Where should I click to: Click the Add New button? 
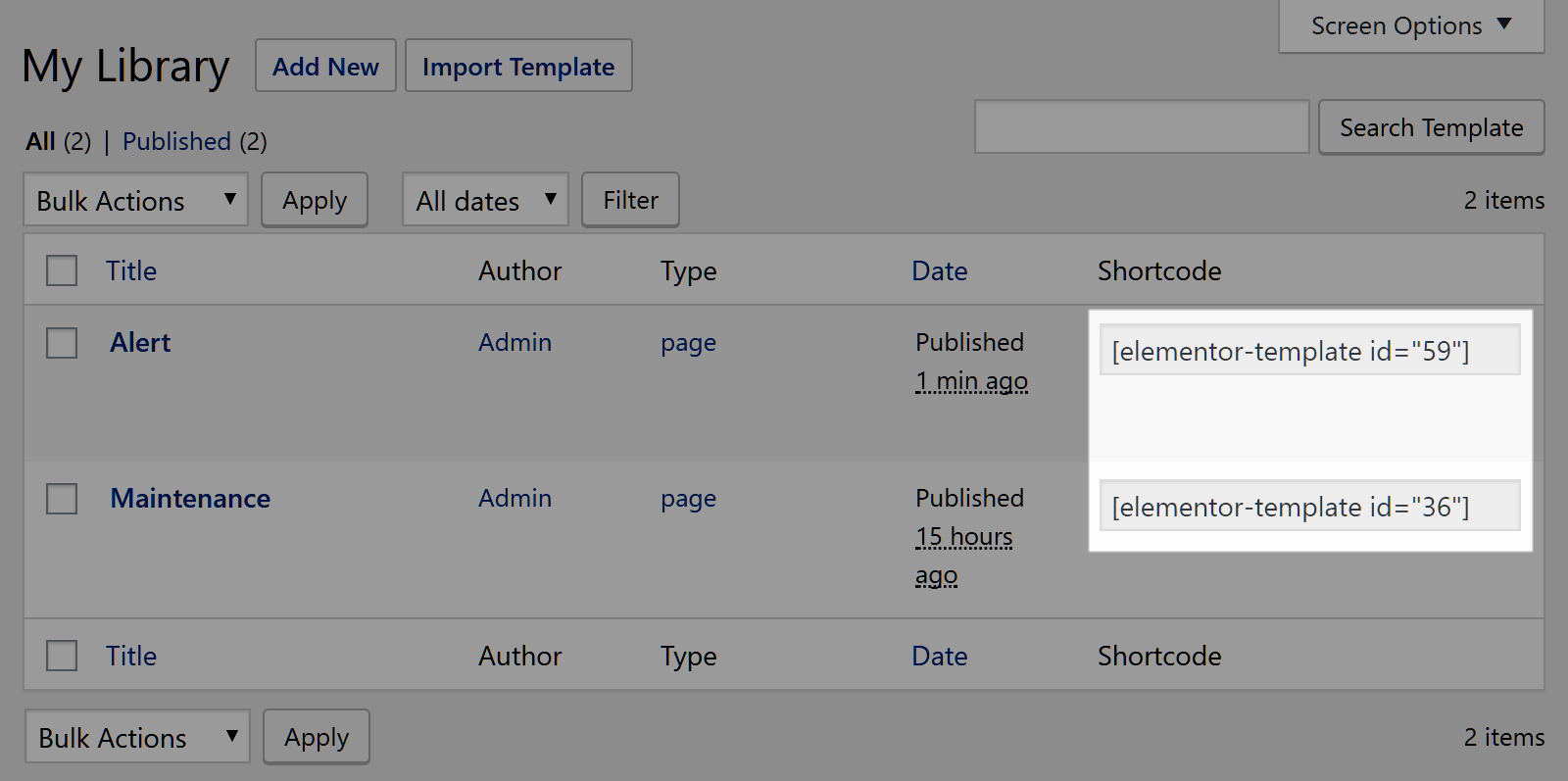tap(325, 67)
